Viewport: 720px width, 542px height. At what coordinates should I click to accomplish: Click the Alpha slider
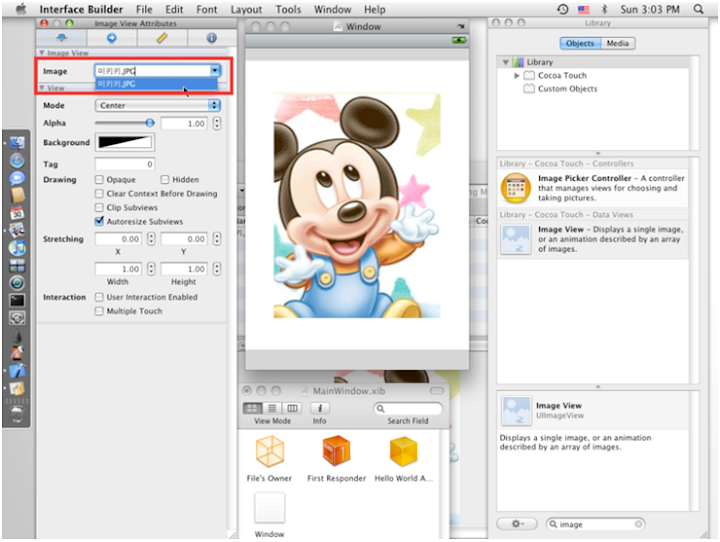(125, 123)
